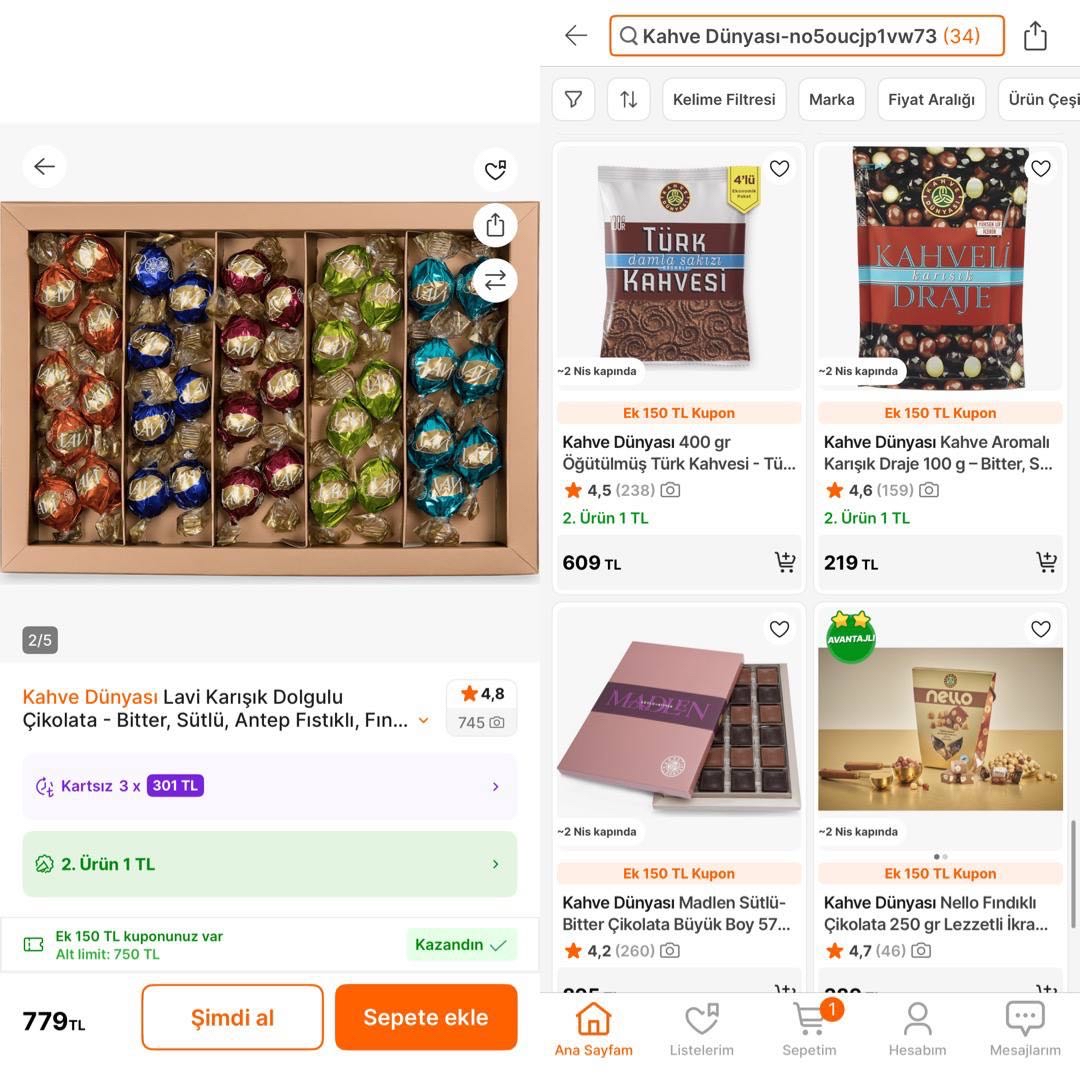Open the Fiyat Aralığı filter
Viewport: 1080px width, 1080px height.
(931, 100)
